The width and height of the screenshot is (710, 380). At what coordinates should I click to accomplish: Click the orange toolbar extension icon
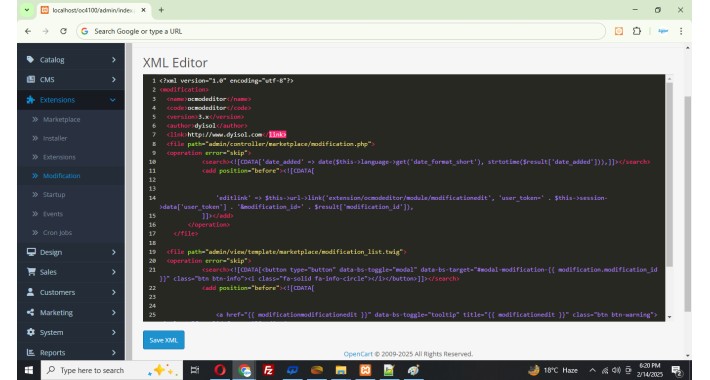(x=619, y=31)
